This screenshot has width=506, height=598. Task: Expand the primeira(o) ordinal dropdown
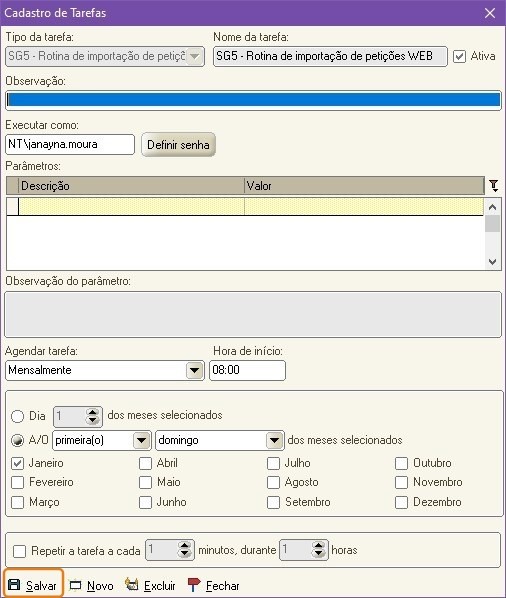tap(141, 440)
